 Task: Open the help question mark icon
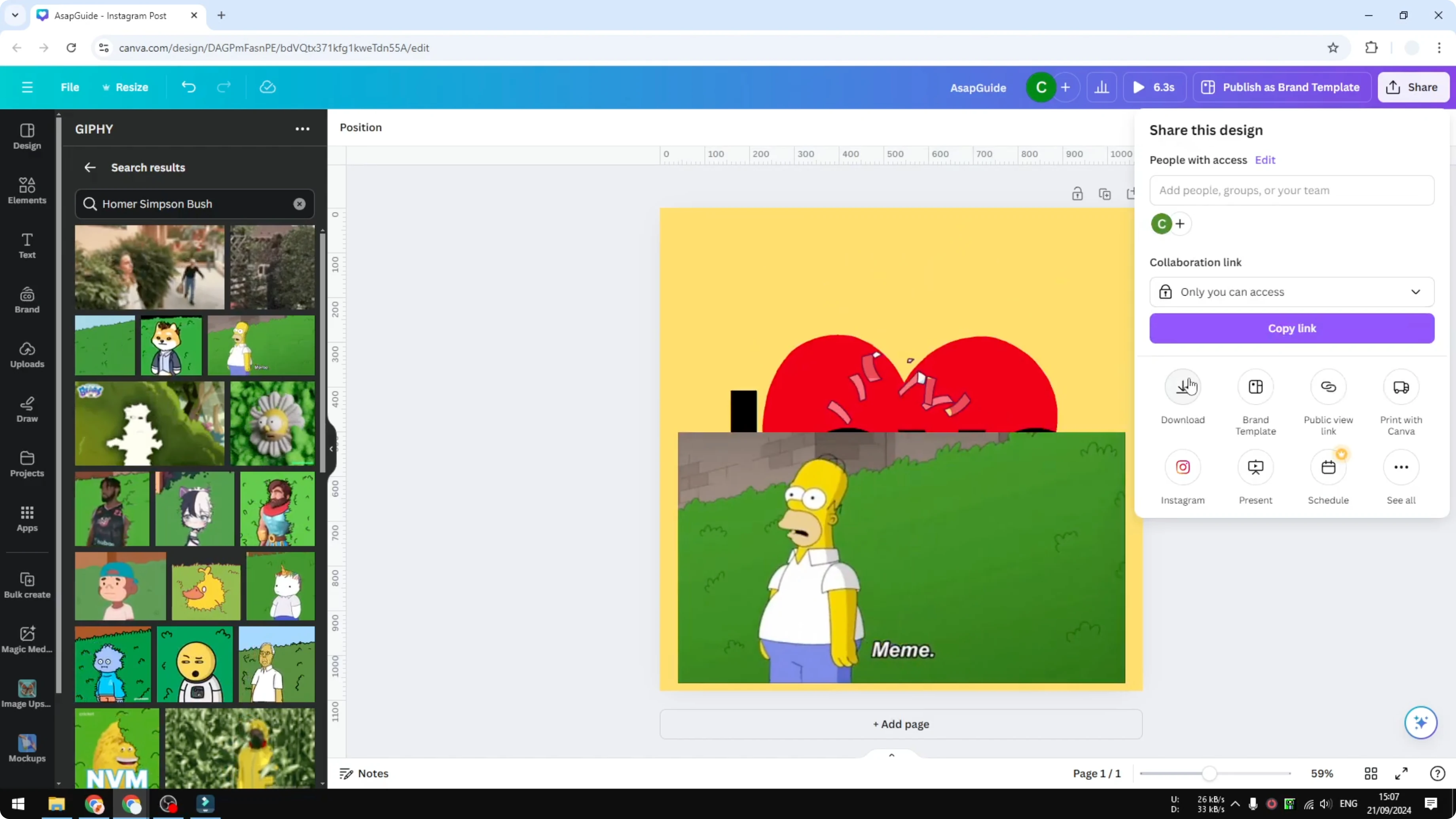tap(1437, 773)
